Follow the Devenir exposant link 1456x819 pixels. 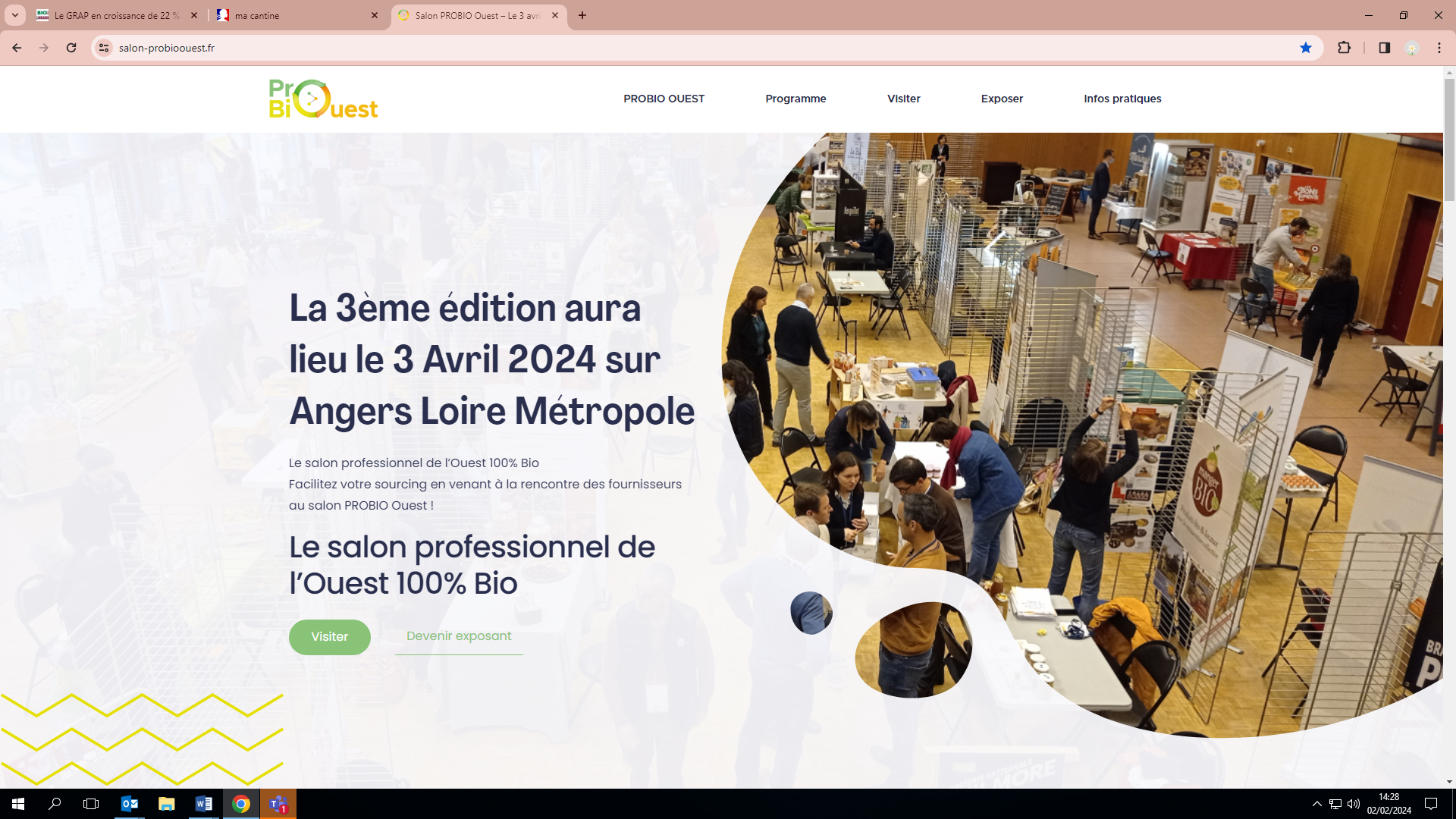click(x=459, y=636)
